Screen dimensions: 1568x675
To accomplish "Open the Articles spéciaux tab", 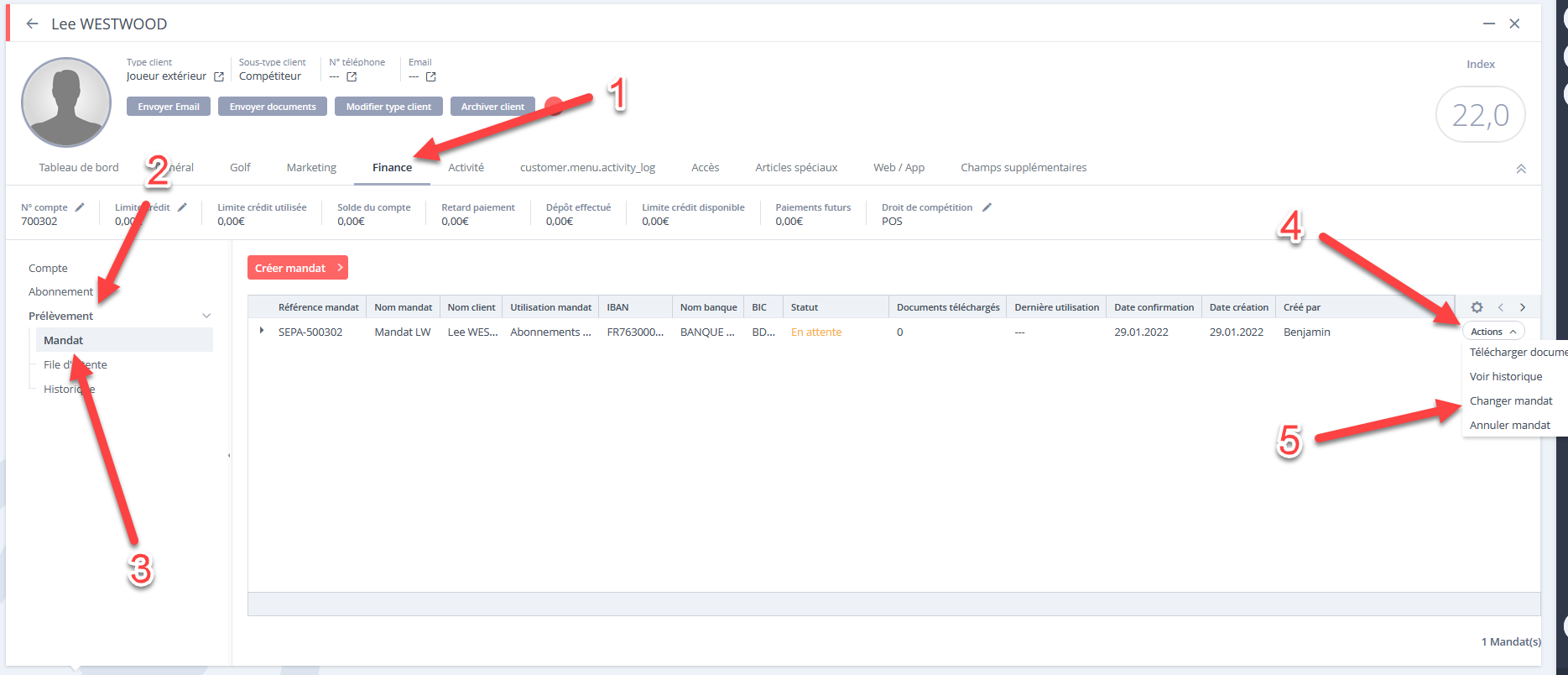I will (x=796, y=167).
